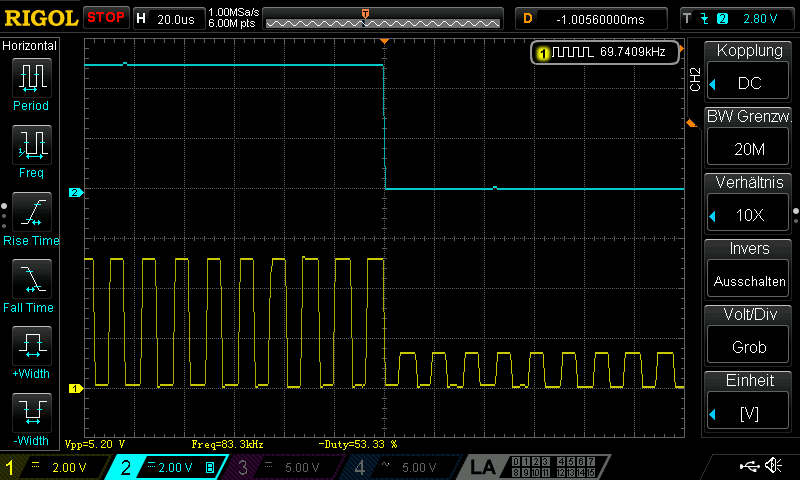
Task: Click the orange trigger level marker at right edge
Action: [691, 123]
